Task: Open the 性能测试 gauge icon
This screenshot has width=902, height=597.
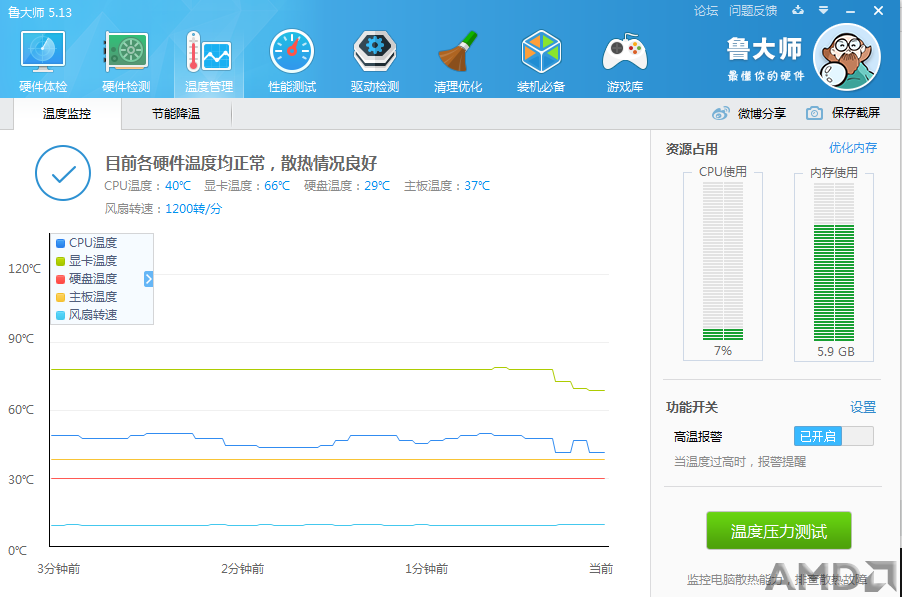Action: [x=292, y=52]
